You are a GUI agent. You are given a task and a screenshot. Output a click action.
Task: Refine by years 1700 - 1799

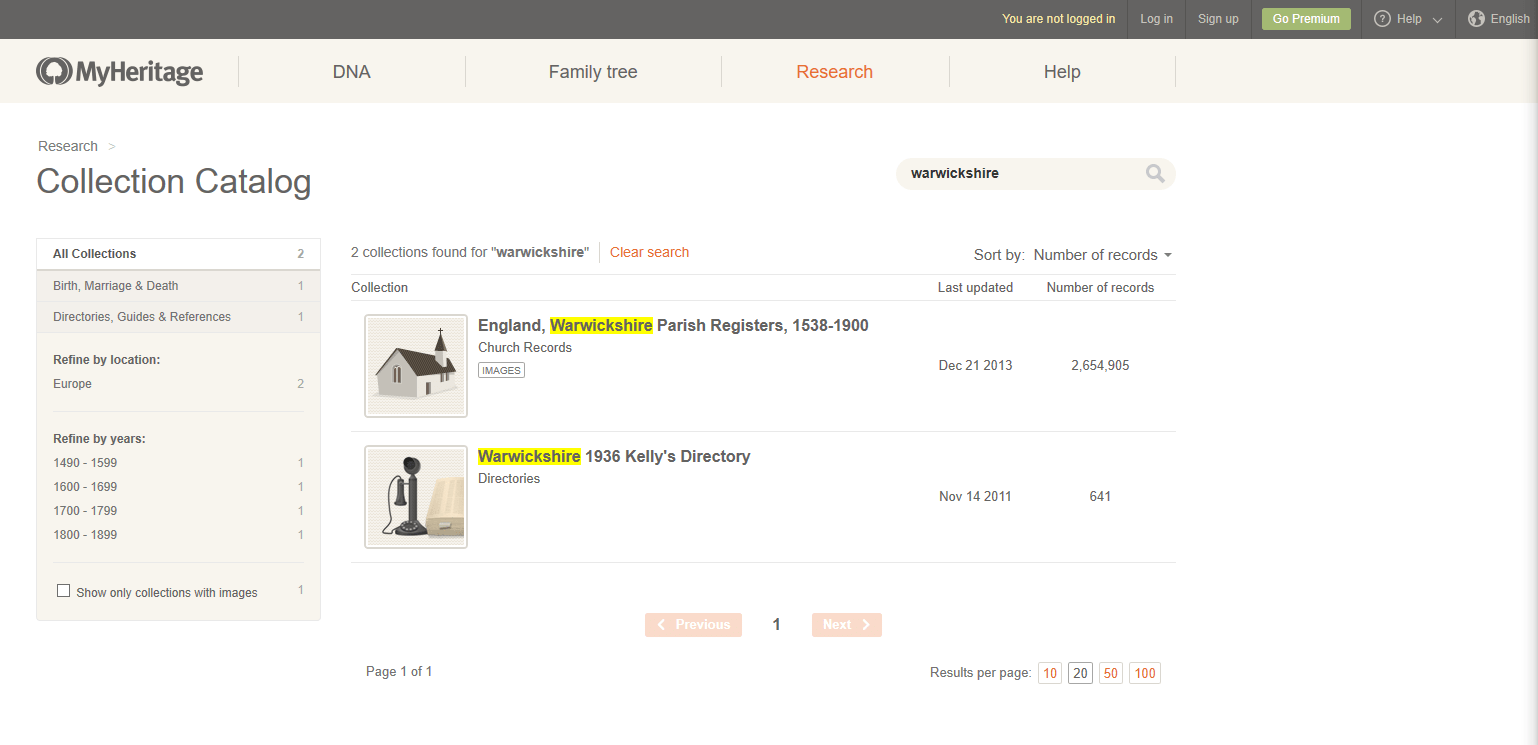pyautogui.click(x=85, y=511)
